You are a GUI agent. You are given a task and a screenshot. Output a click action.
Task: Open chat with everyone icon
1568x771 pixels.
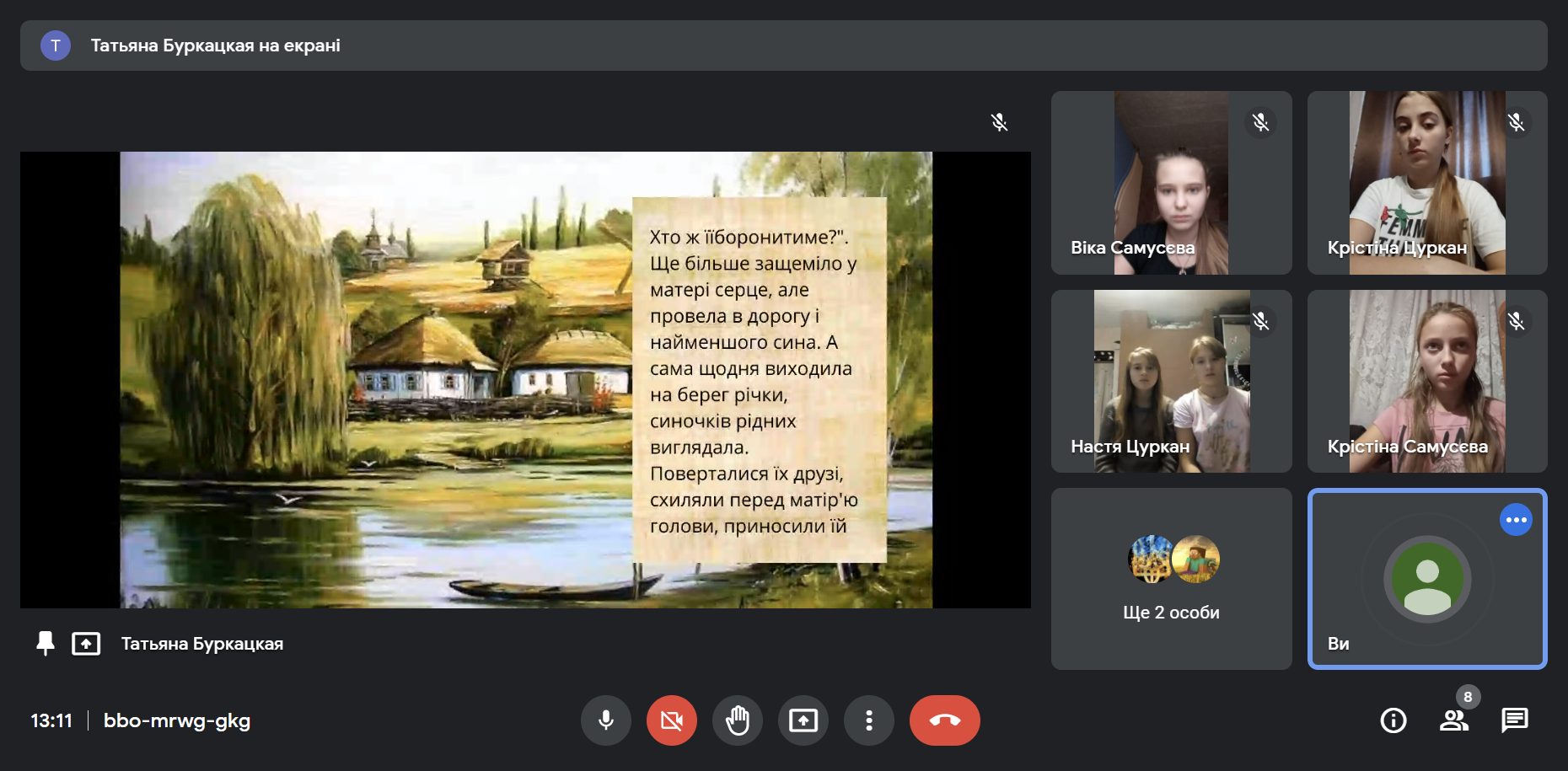click(1514, 720)
